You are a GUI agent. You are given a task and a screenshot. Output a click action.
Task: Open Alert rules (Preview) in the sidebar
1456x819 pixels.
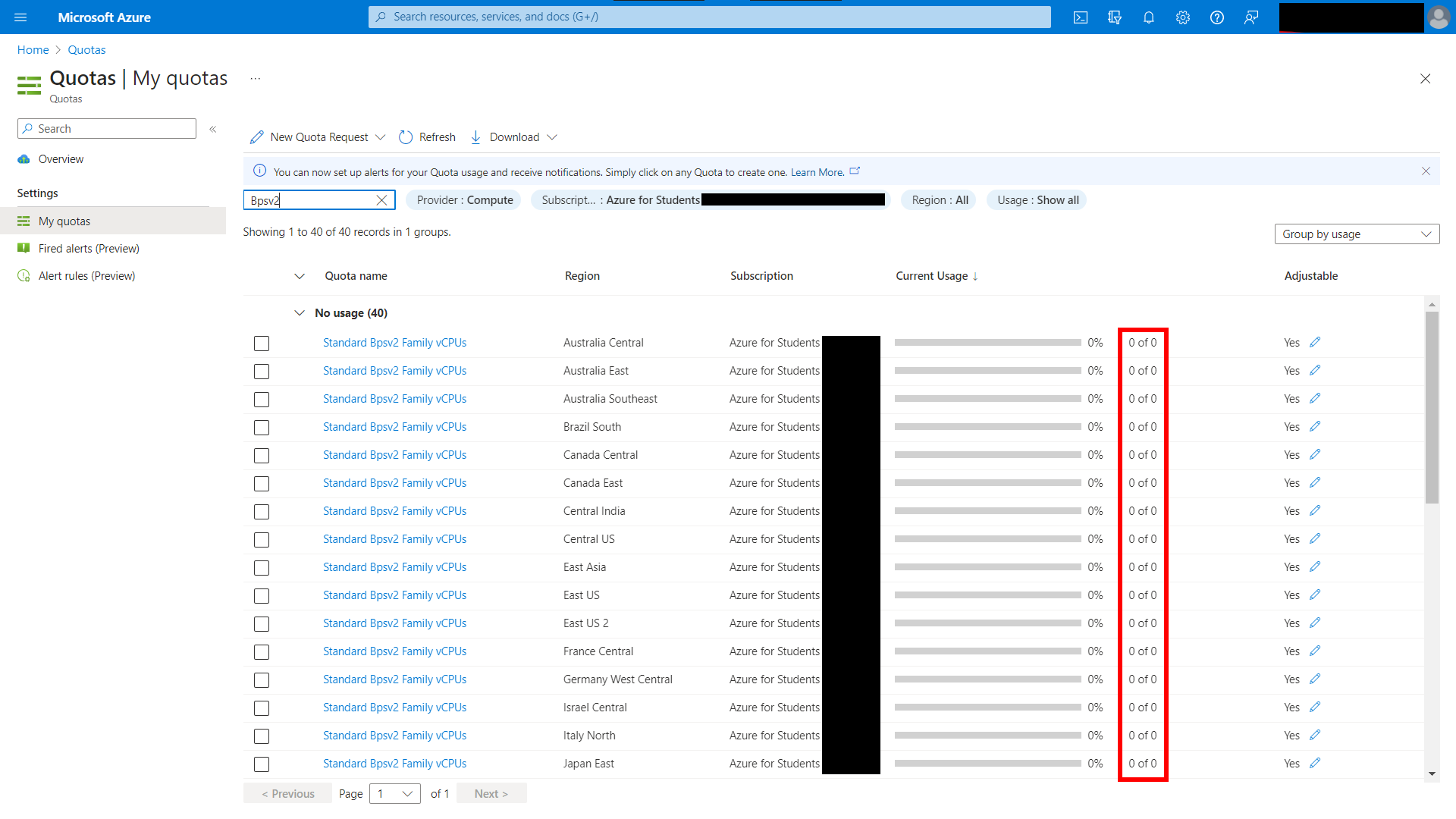[86, 276]
